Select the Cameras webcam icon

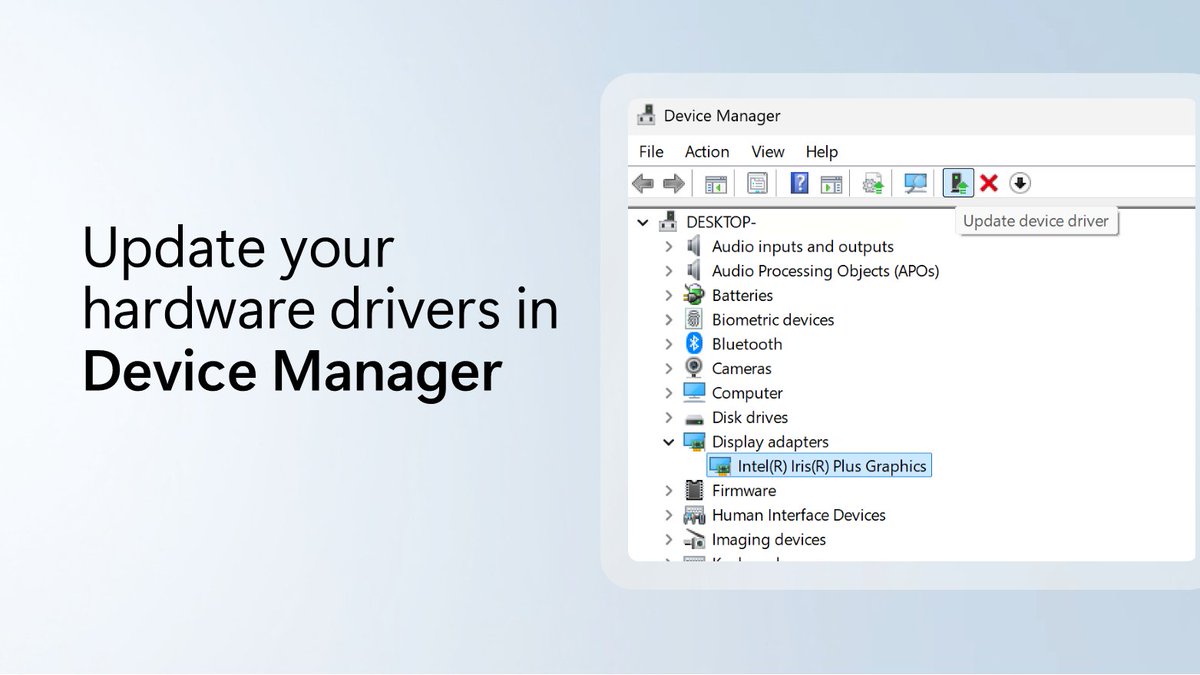point(694,368)
